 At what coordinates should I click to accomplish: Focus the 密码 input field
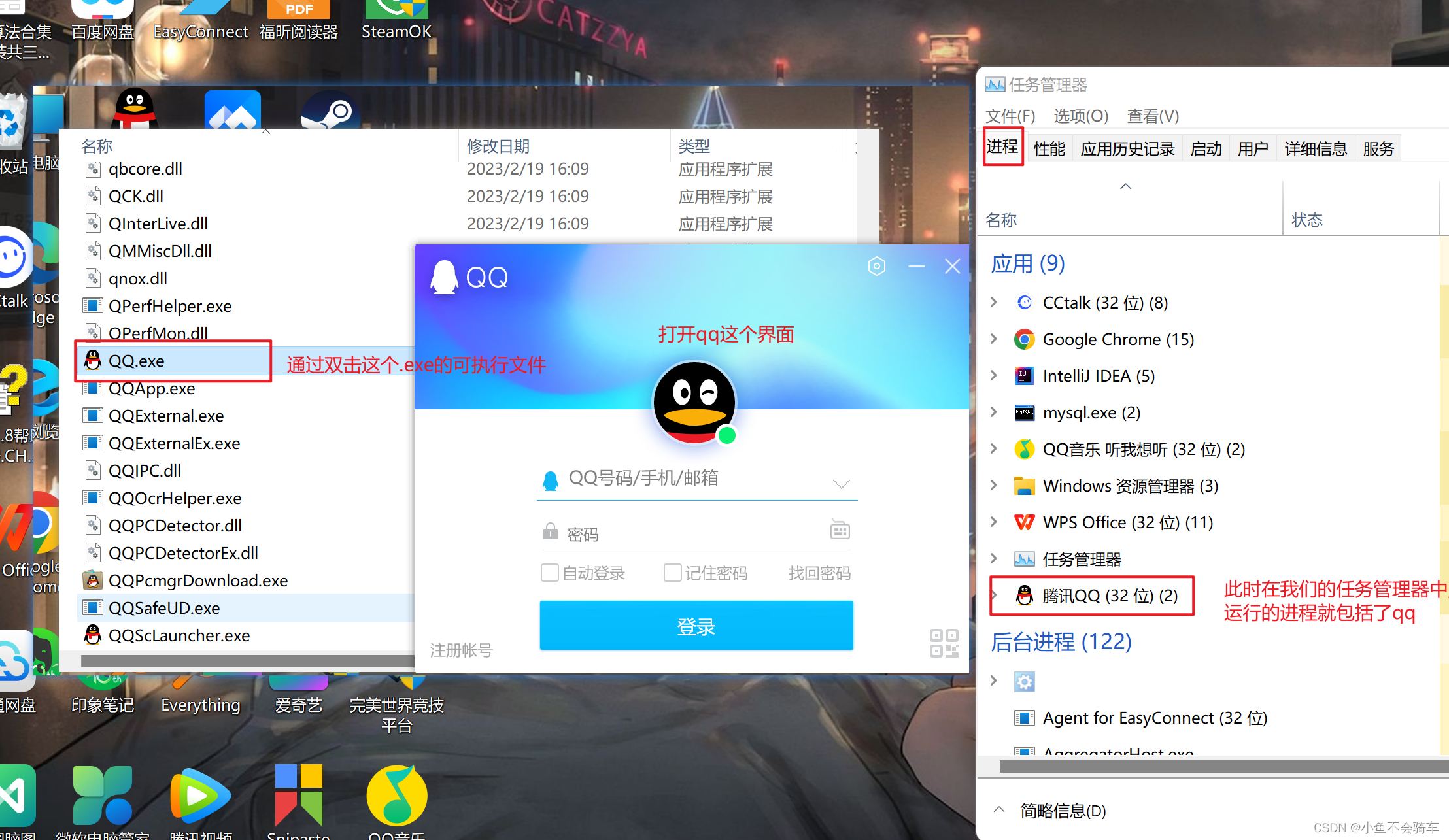[x=696, y=533]
